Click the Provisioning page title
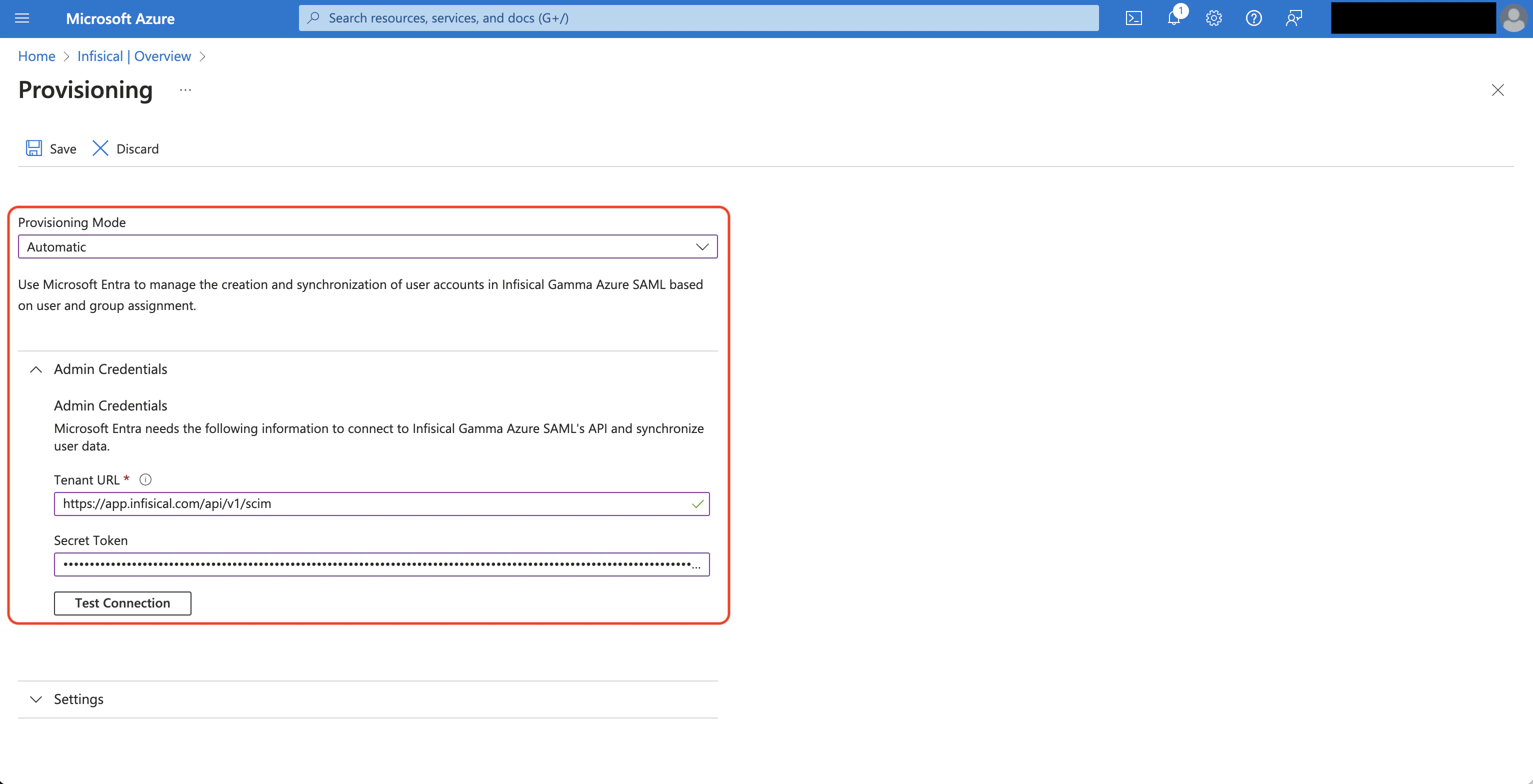1533x784 pixels. point(85,90)
